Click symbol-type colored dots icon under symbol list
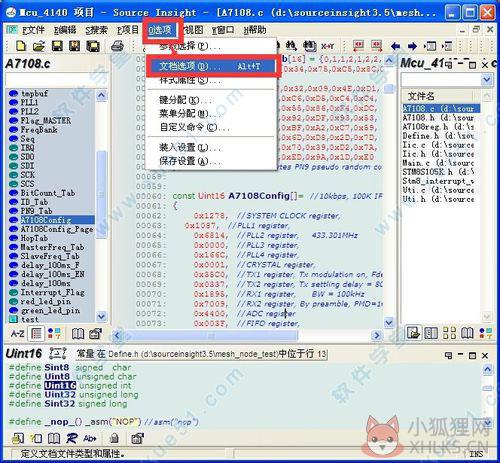 (54, 334)
